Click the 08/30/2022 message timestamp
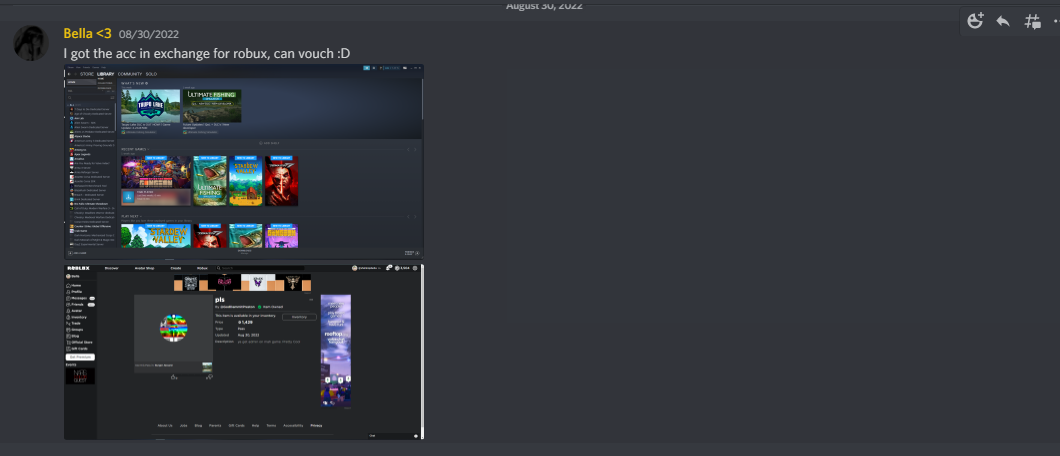Screen dimensions: 1060x456 (x=149, y=34)
